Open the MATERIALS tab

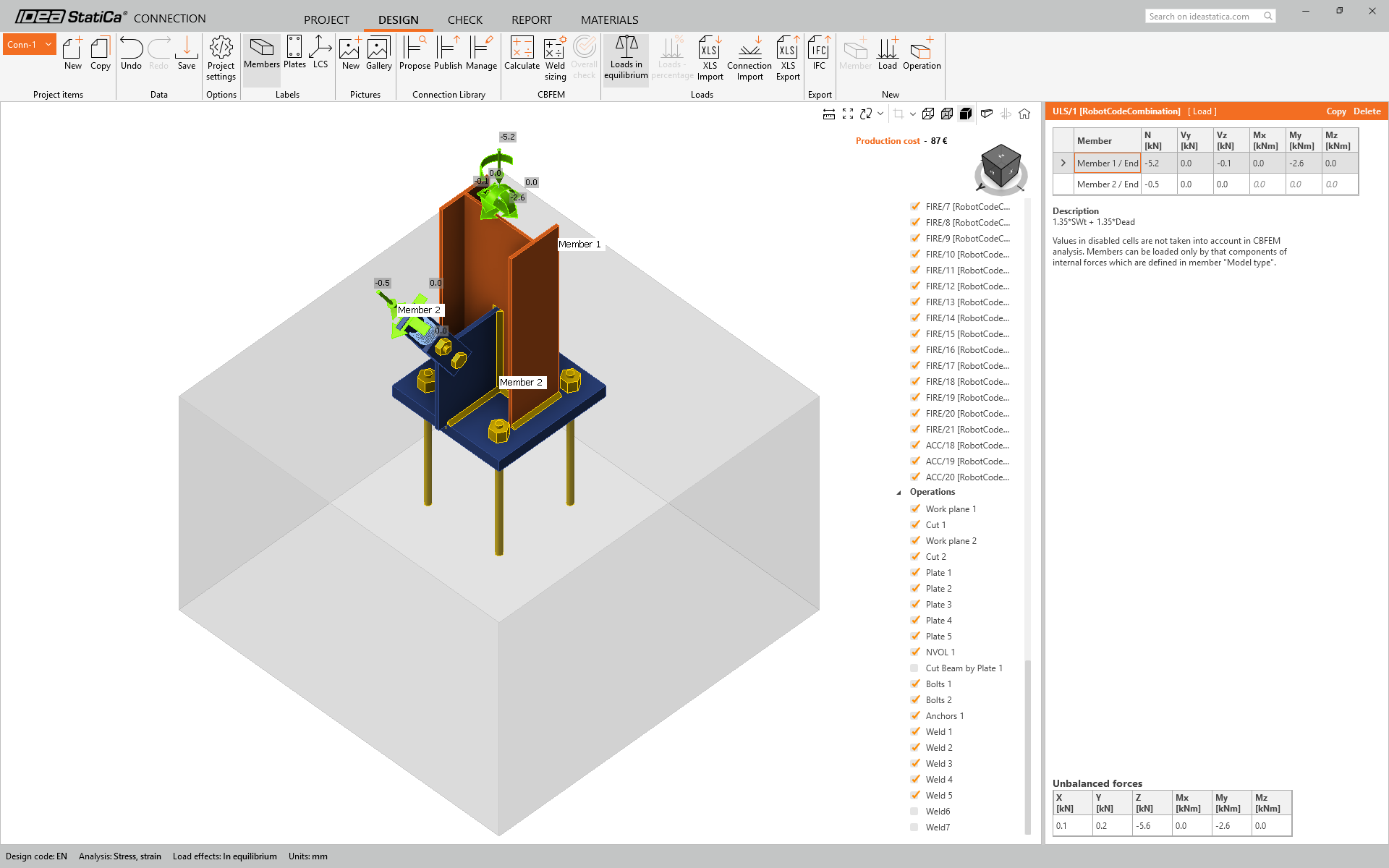[x=609, y=20]
